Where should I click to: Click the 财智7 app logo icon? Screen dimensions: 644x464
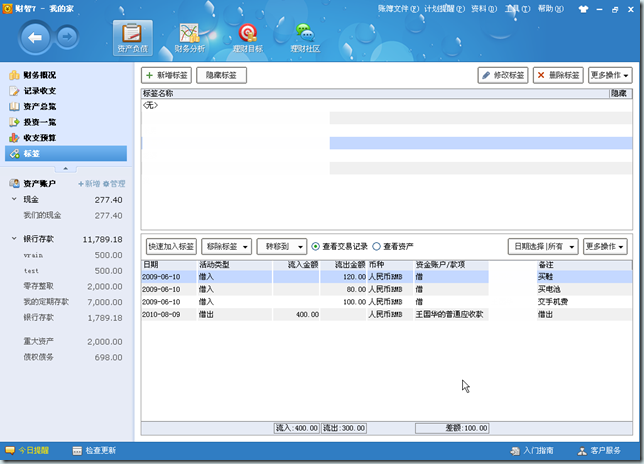(8, 8)
